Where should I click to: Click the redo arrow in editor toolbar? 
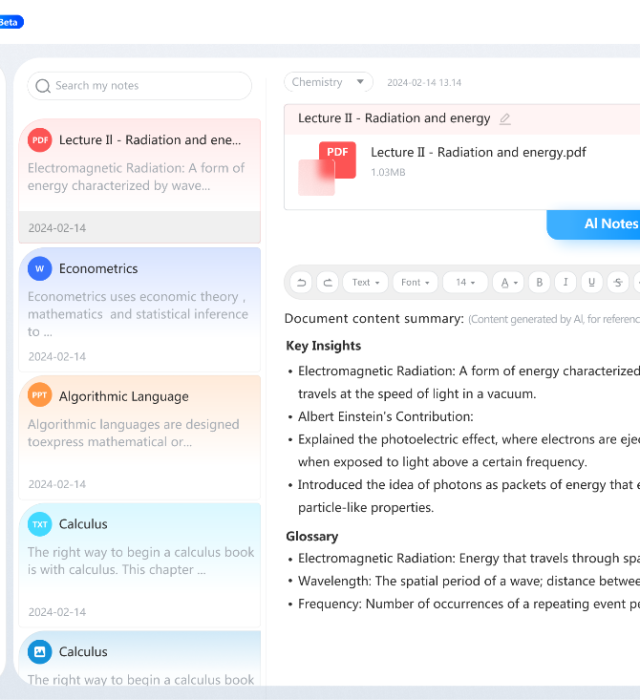(x=327, y=283)
